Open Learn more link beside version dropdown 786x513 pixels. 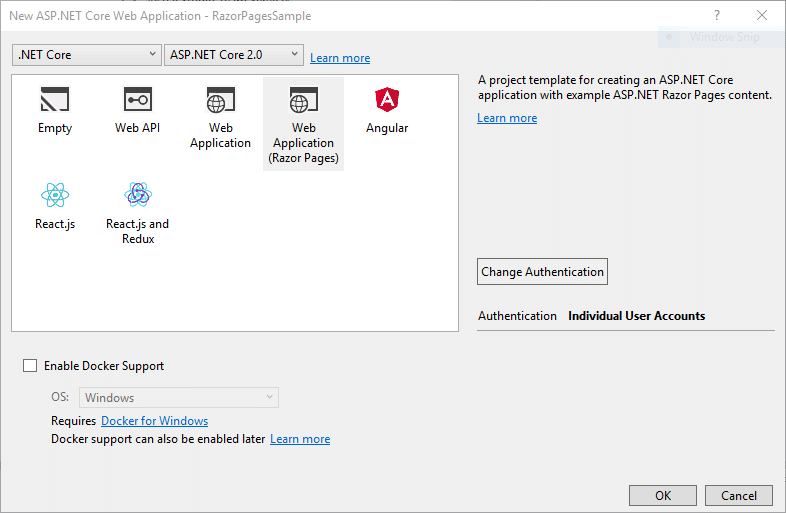tap(340, 58)
